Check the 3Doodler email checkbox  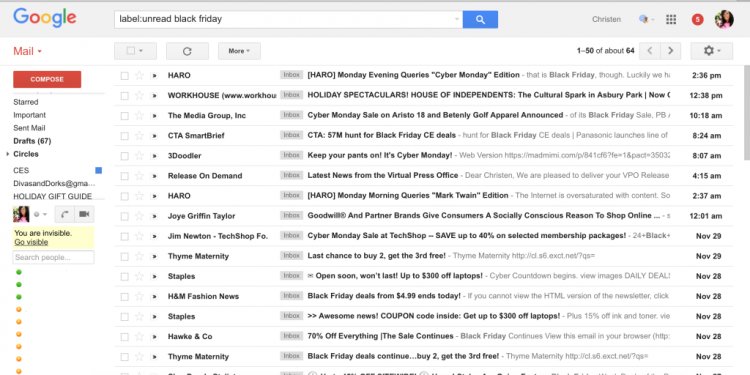124,156
